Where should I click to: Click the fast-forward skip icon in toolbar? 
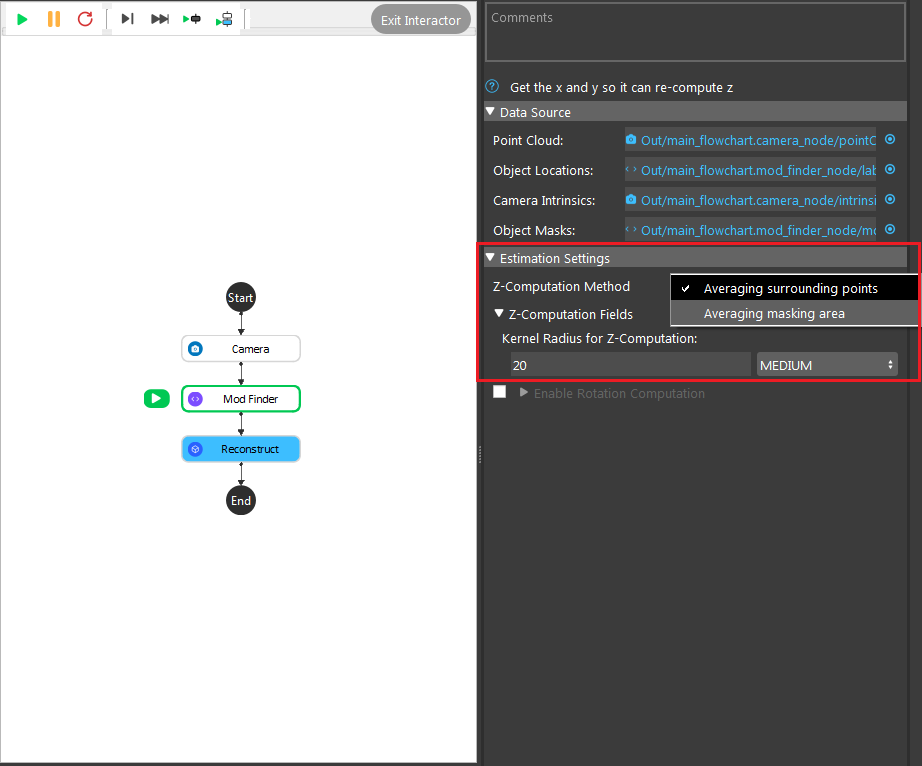tap(160, 19)
